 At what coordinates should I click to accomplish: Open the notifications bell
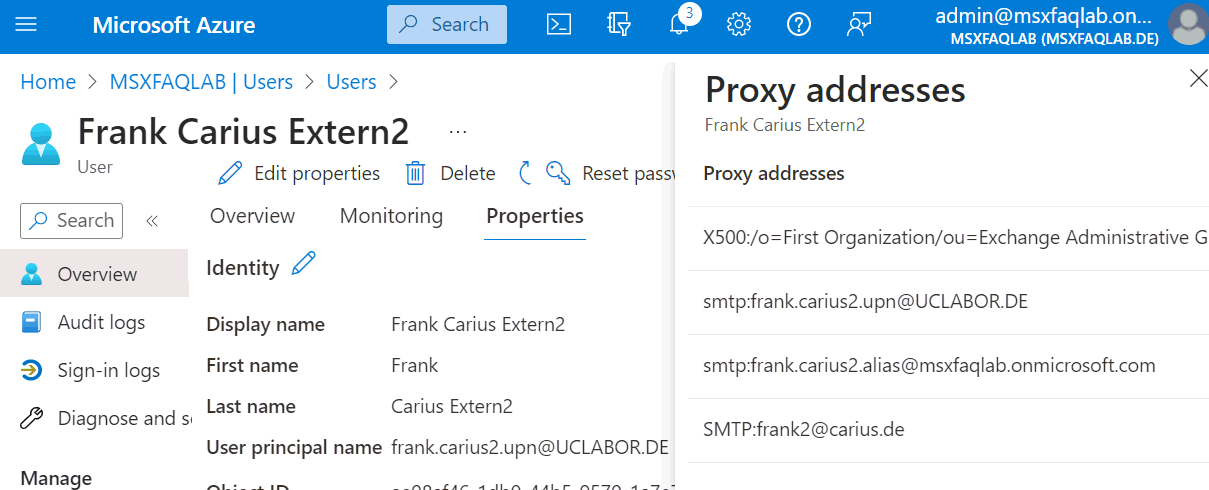coord(680,24)
